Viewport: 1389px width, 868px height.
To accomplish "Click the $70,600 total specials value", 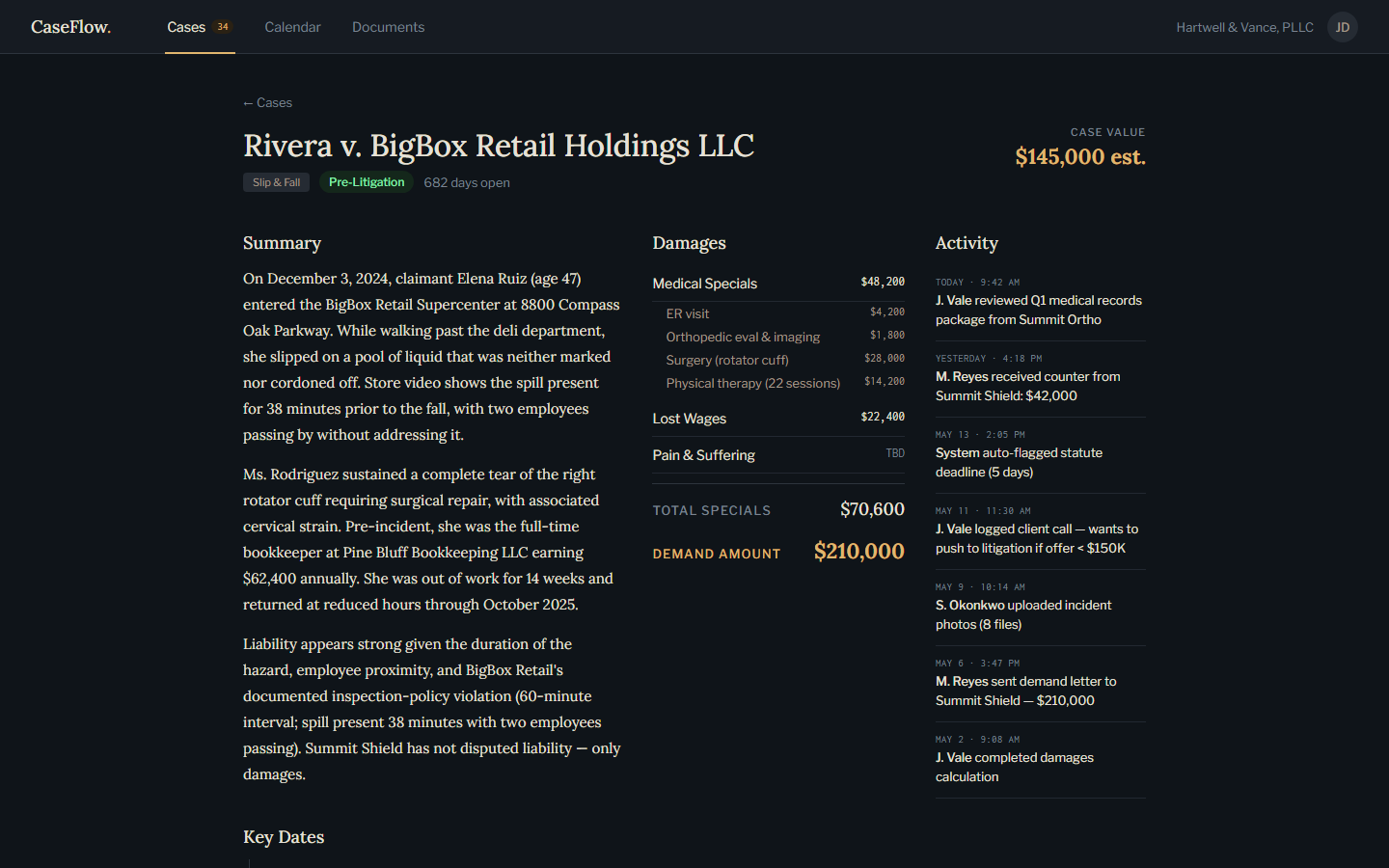I will (872, 509).
